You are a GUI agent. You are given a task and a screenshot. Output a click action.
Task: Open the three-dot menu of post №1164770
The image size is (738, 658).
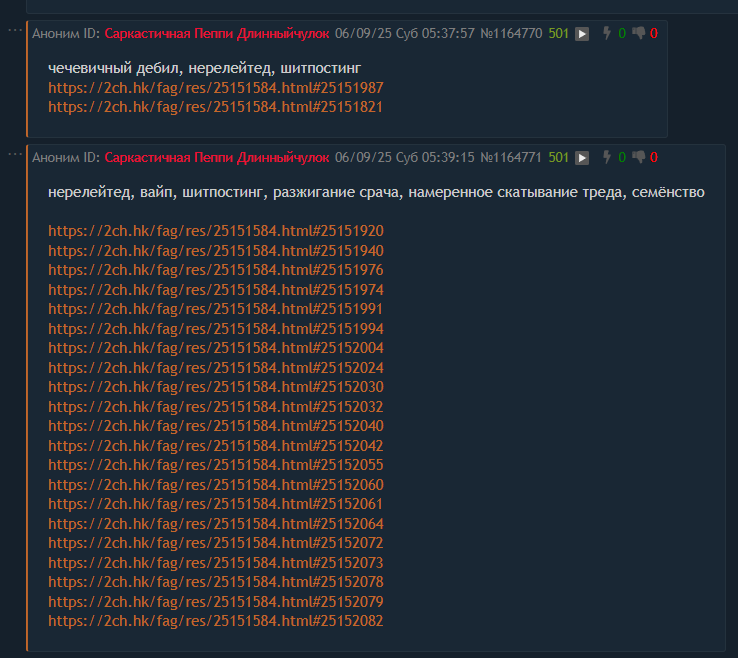pyautogui.click(x=15, y=31)
